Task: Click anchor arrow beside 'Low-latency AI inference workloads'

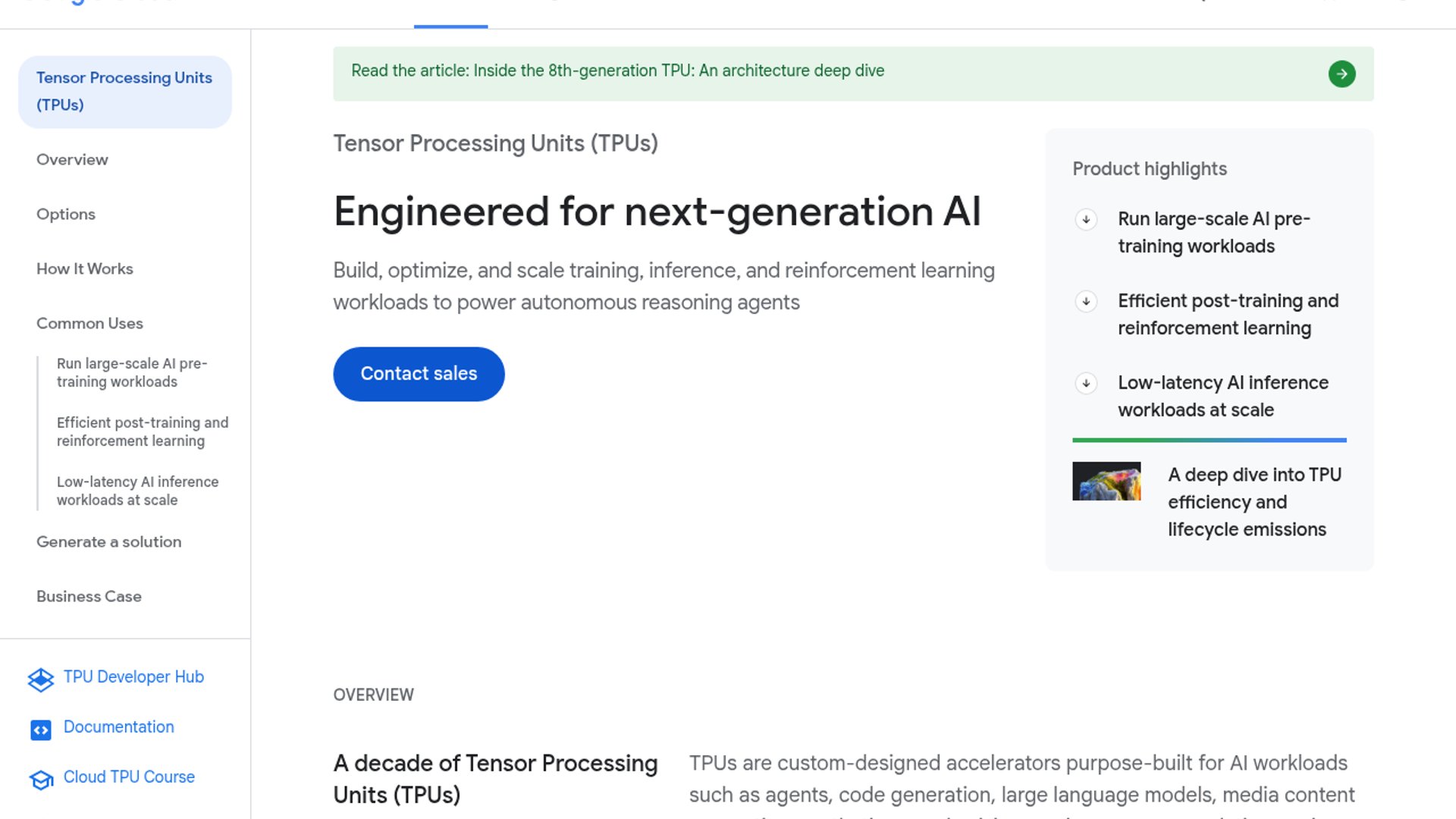Action: (x=1086, y=384)
